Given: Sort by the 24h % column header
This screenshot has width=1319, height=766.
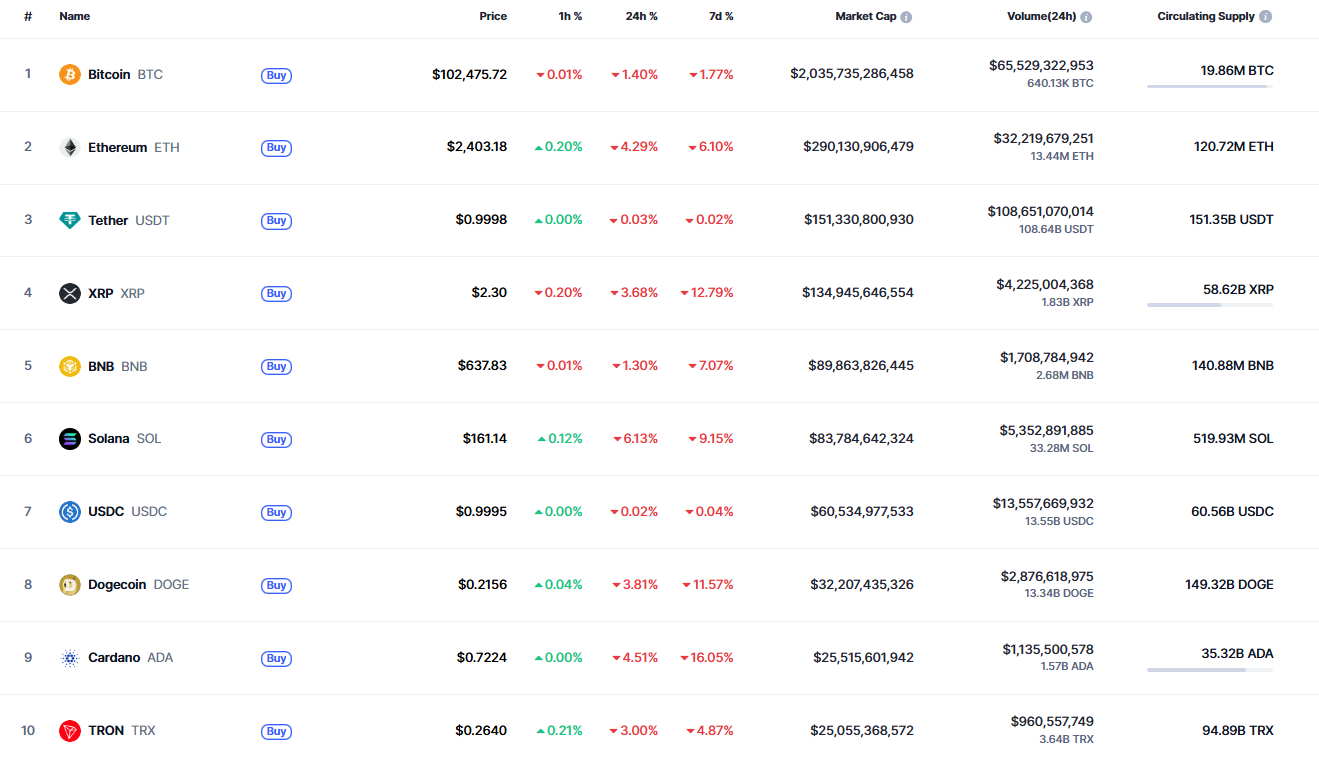Looking at the screenshot, I should (640, 16).
